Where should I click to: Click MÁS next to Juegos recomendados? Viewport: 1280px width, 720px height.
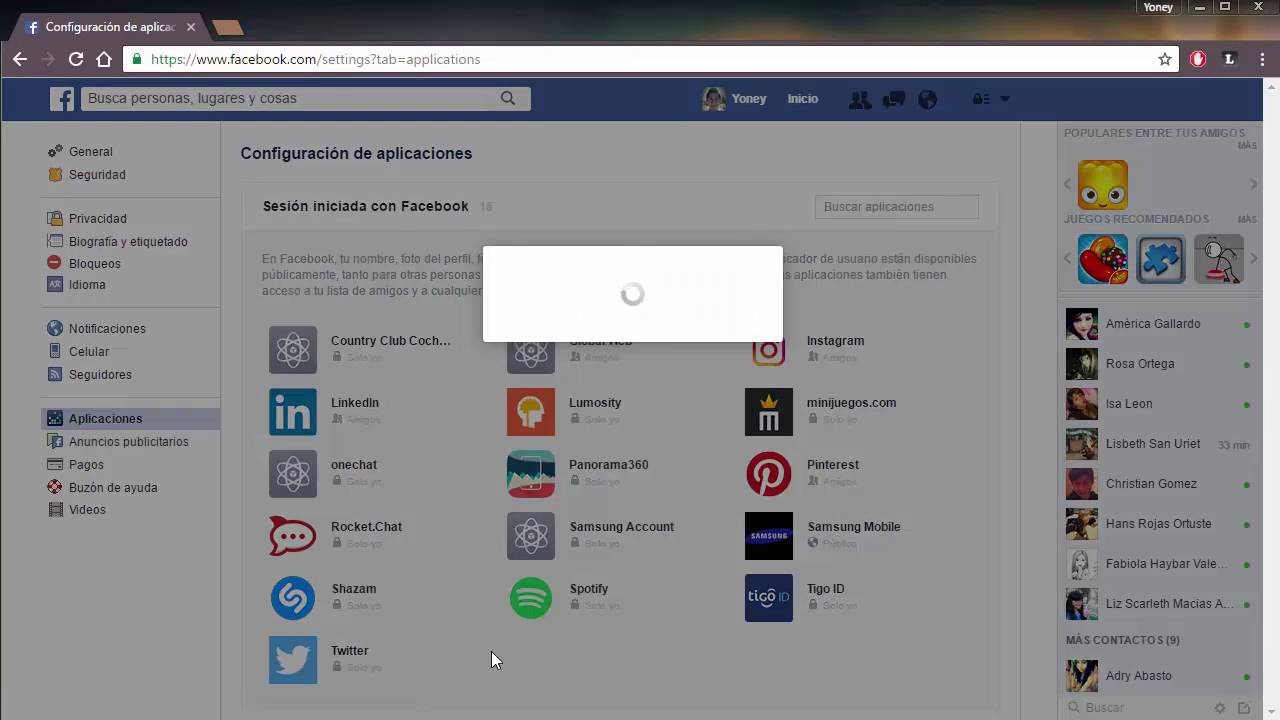(1247, 219)
